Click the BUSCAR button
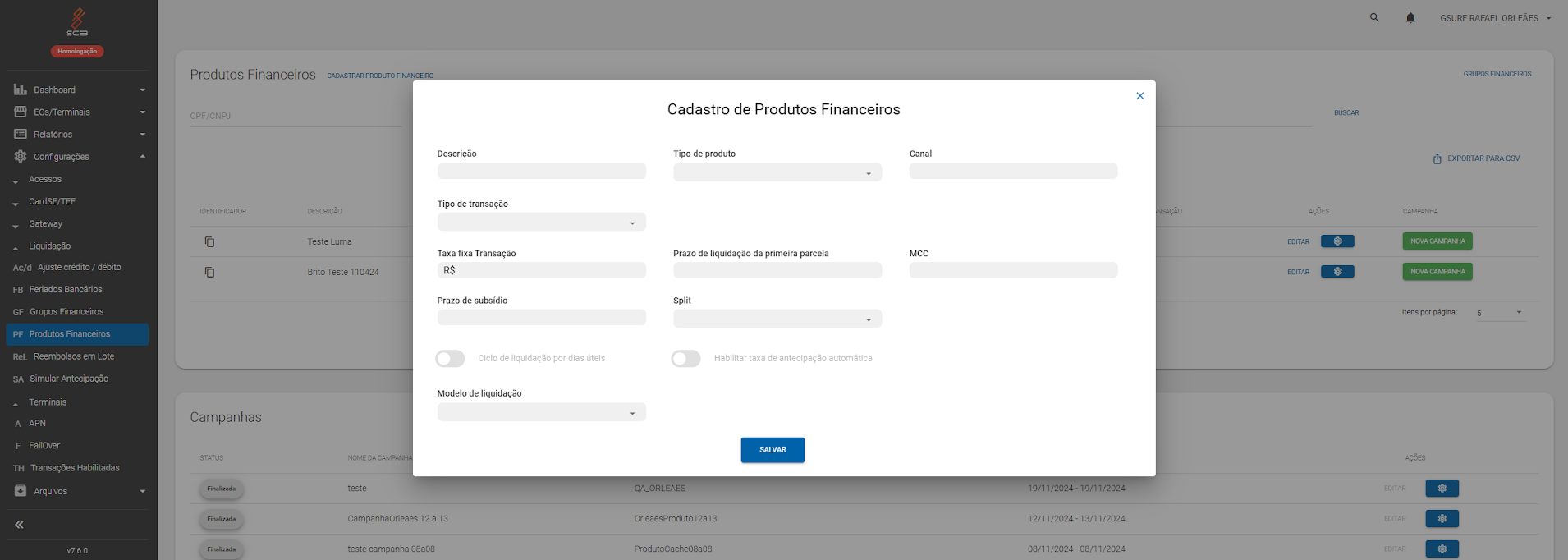The height and width of the screenshot is (560, 1568). click(1346, 112)
